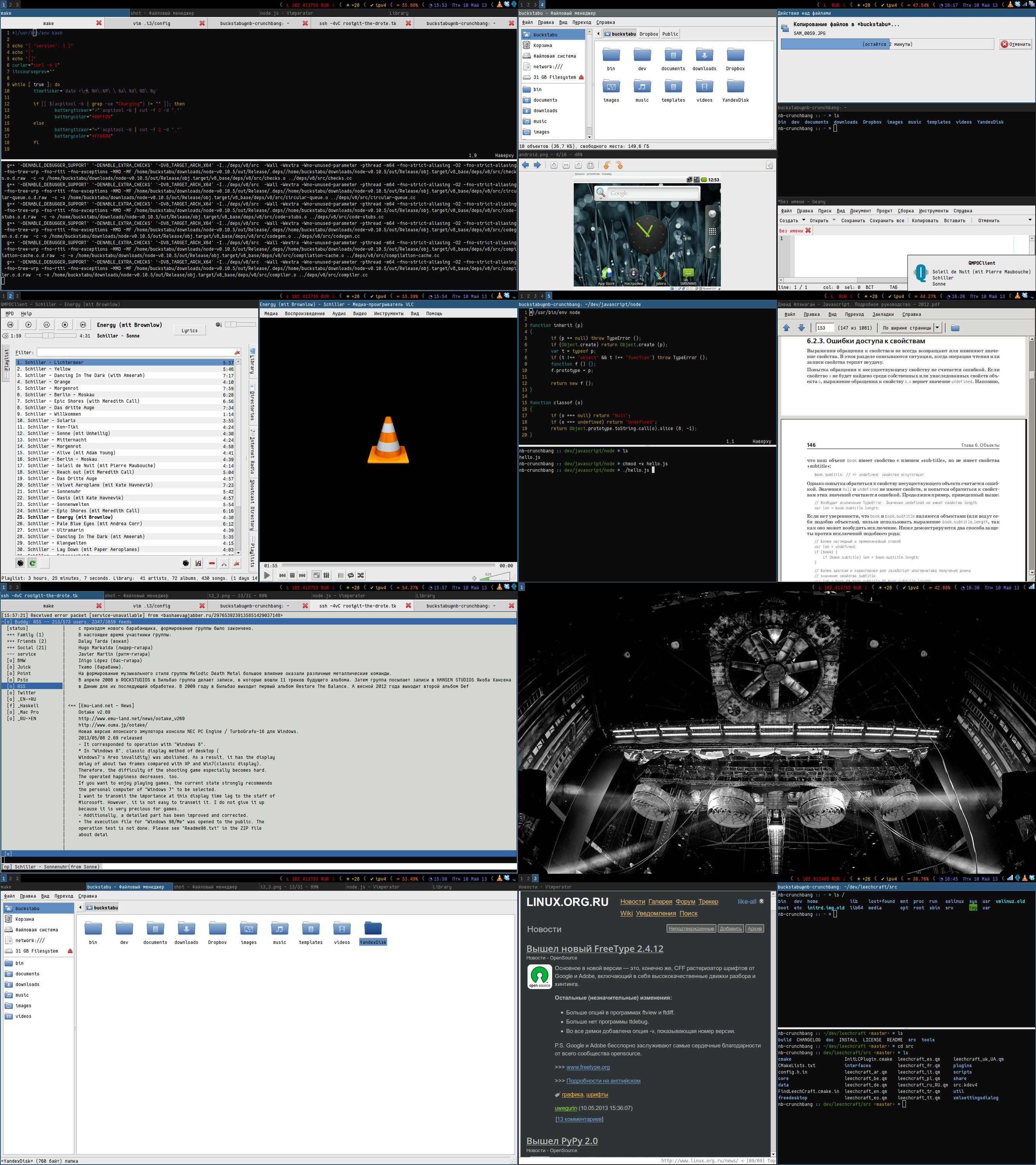This screenshot has width=1036, height=1165.
Task: Switch to the Library side tab in QMPDClient
Action: coord(252,362)
